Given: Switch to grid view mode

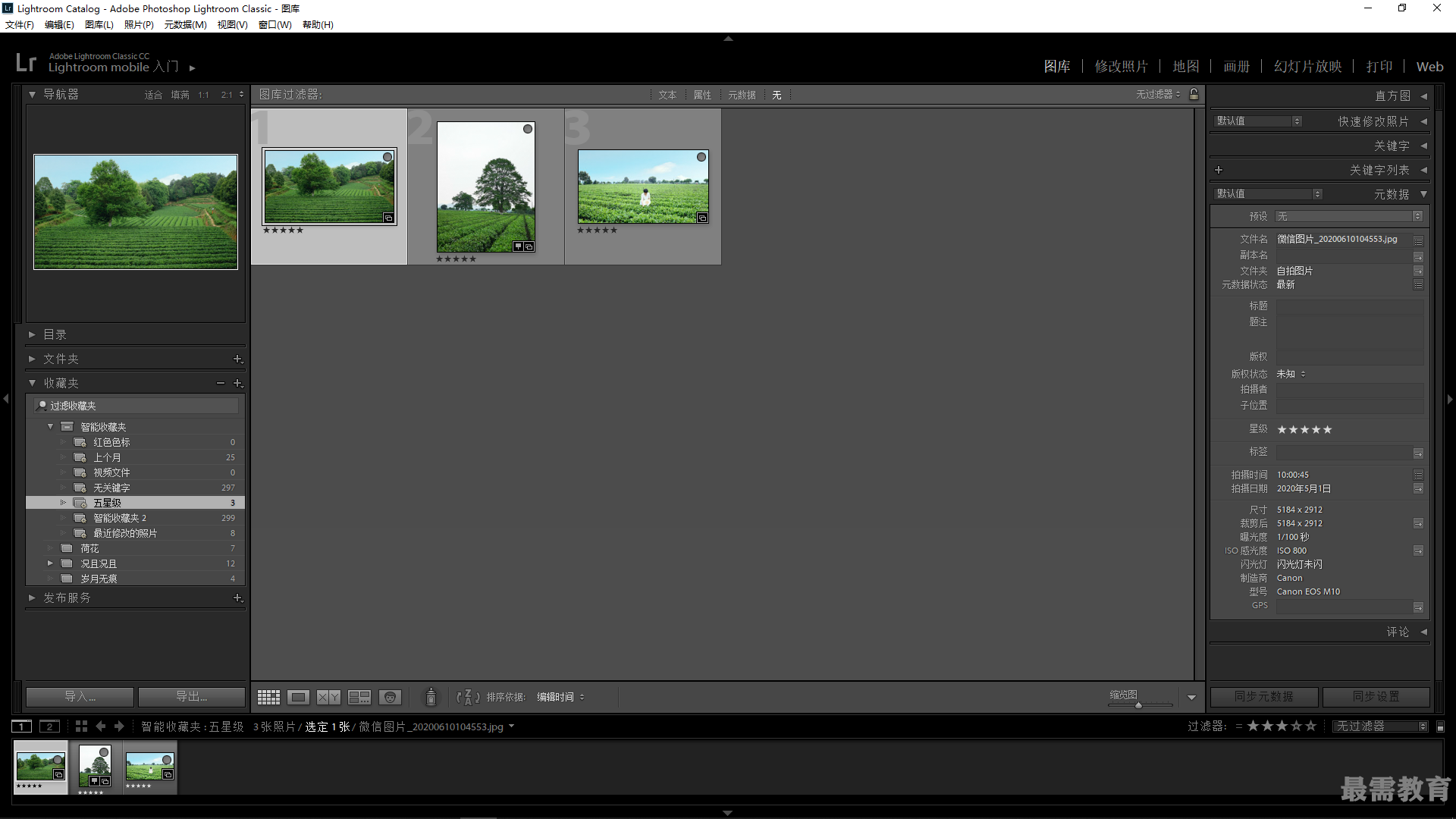Looking at the screenshot, I should [268, 697].
